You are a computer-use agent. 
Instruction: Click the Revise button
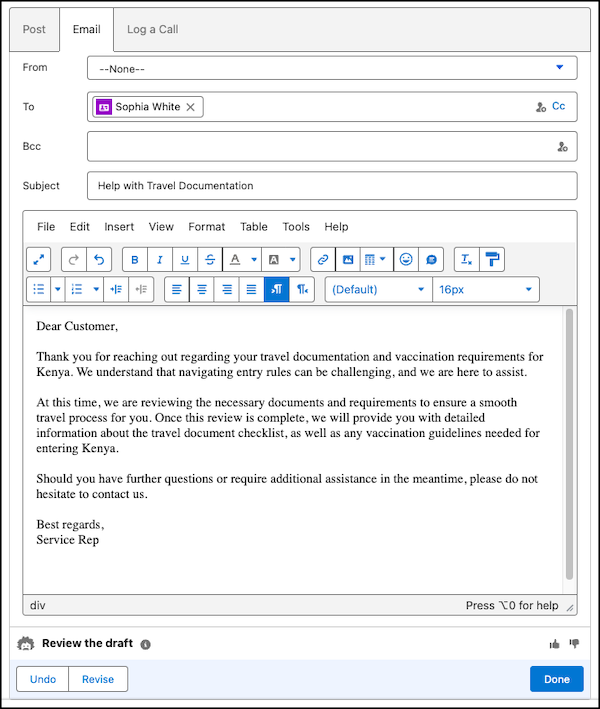(x=98, y=679)
